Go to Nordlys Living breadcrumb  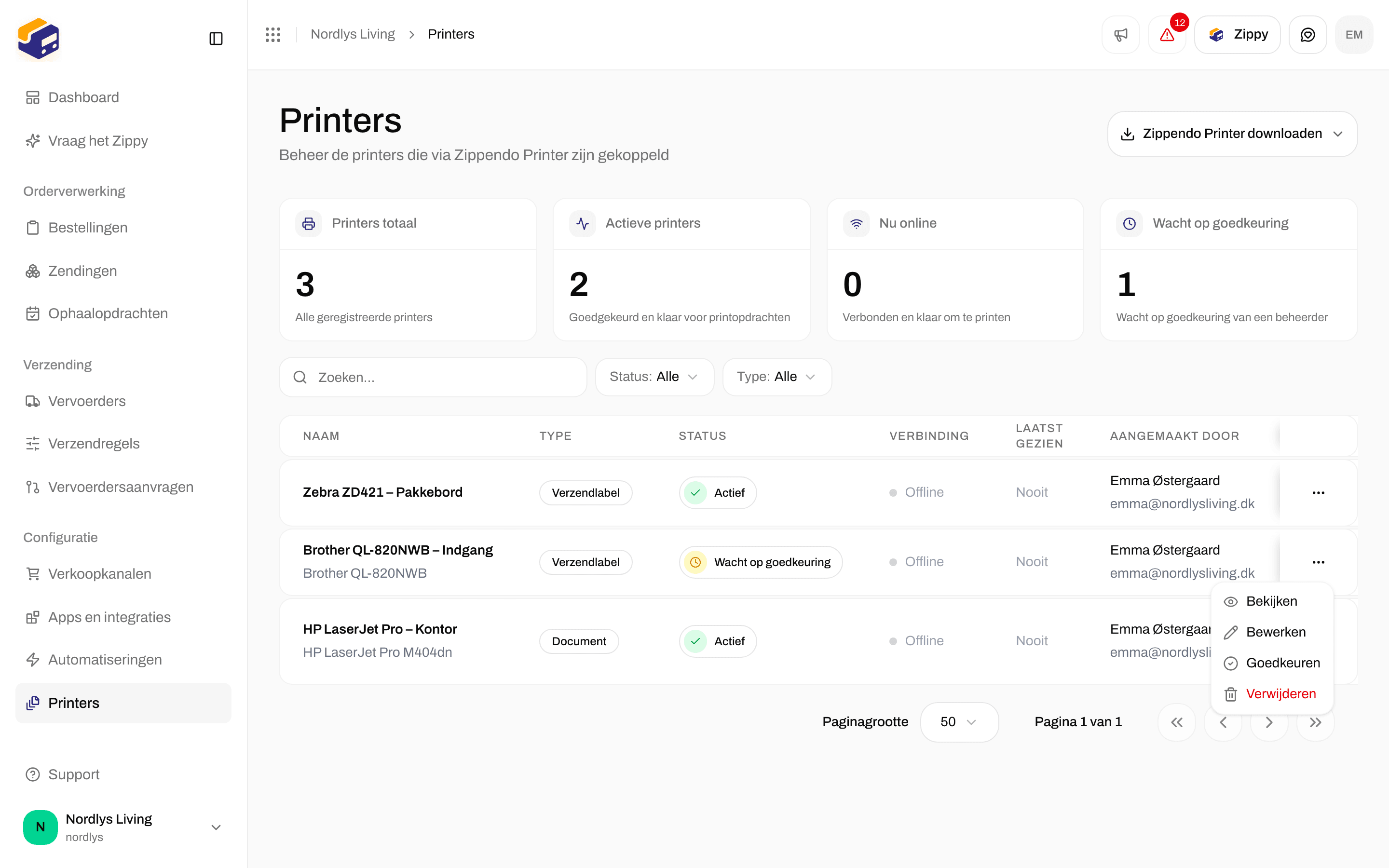(x=353, y=34)
